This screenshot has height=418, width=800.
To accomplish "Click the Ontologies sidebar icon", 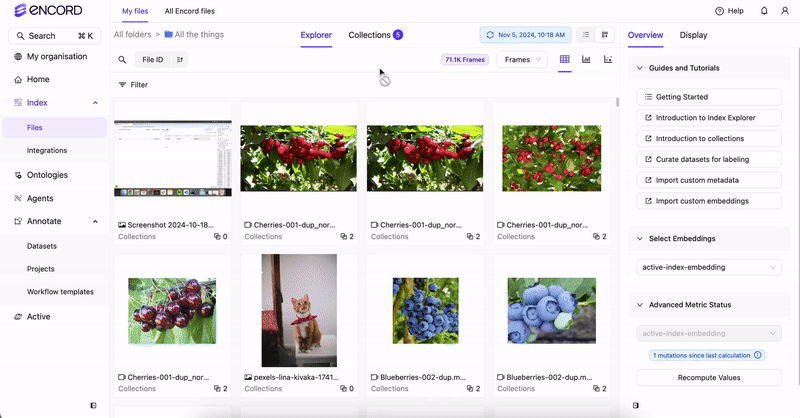I will (x=18, y=175).
